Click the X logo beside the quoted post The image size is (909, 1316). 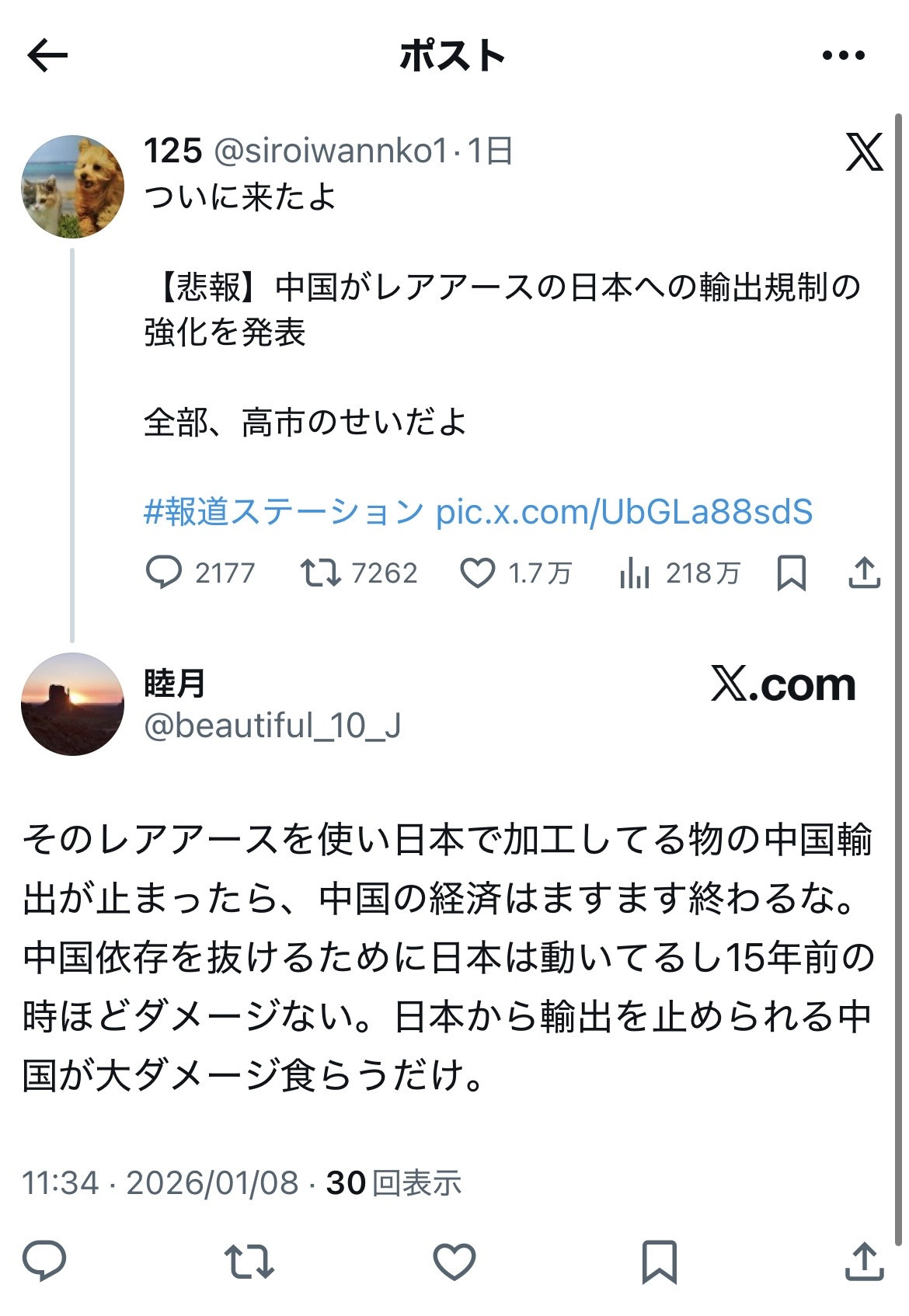pyautogui.click(x=864, y=151)
